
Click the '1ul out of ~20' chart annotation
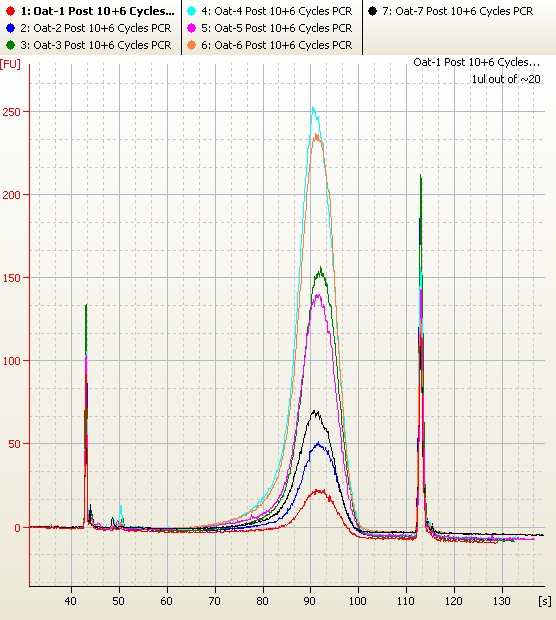coord(506,79)
